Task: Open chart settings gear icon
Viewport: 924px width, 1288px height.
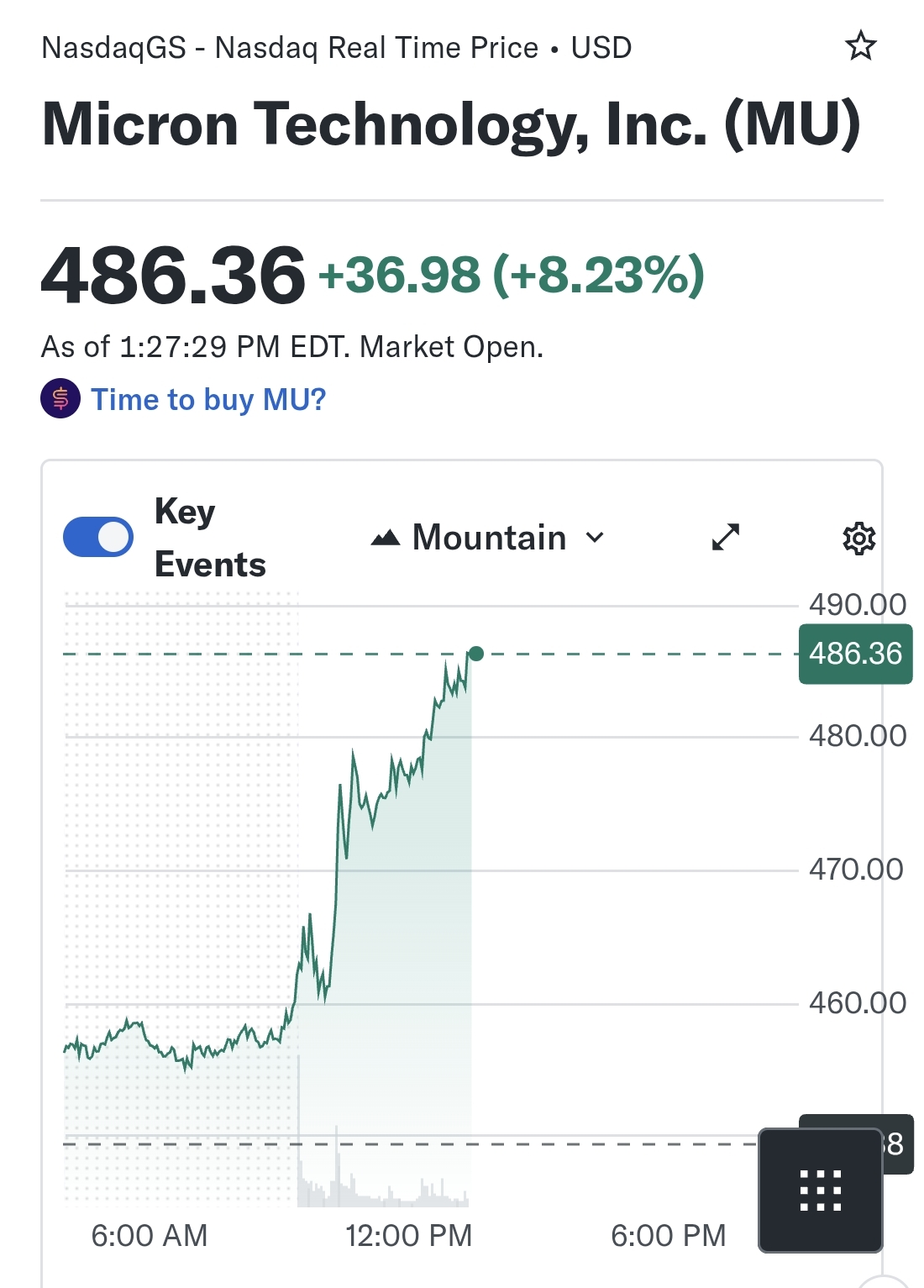Action: click(x=858, y=538)
